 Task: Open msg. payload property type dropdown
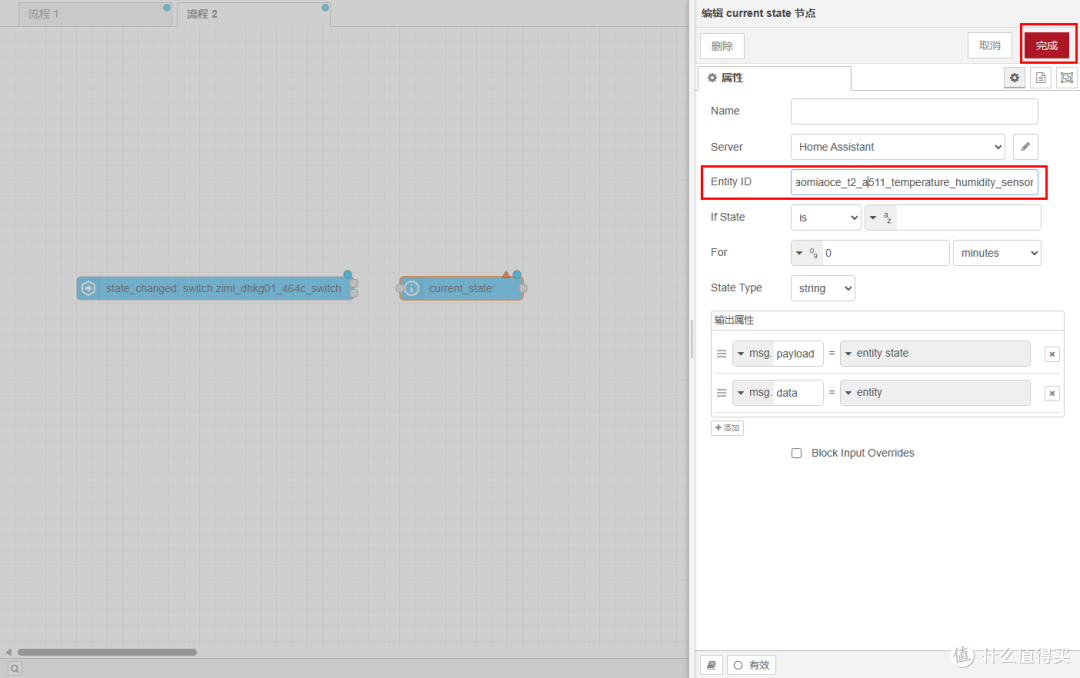(753, 353)
